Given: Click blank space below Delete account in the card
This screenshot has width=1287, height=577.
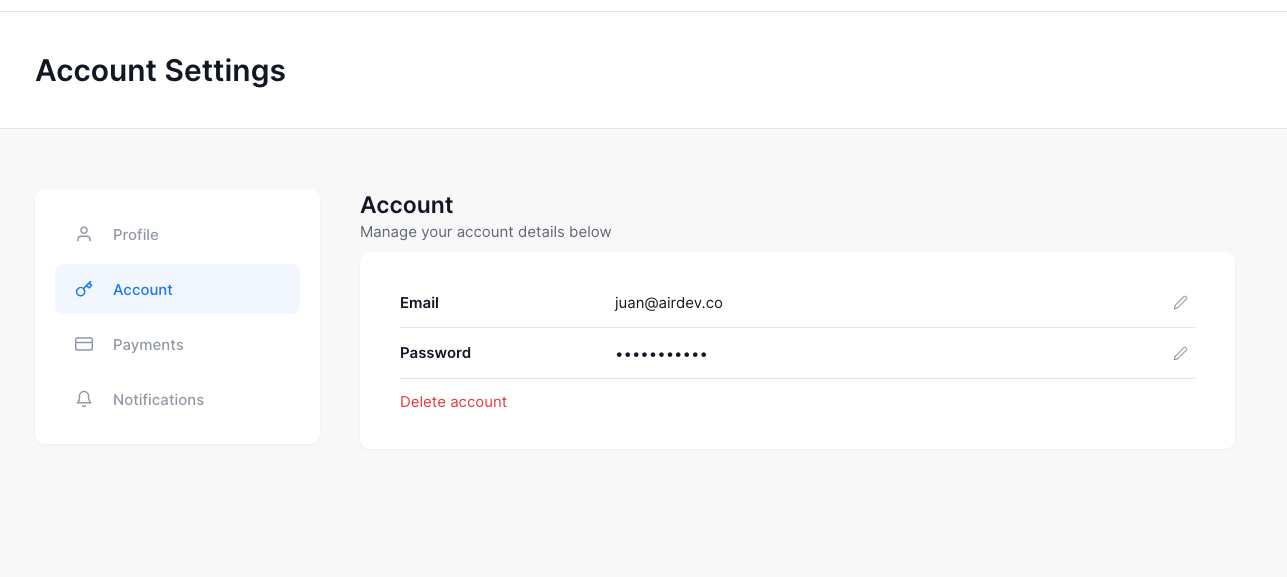Looking at the screenshot, I should point(800,430).
